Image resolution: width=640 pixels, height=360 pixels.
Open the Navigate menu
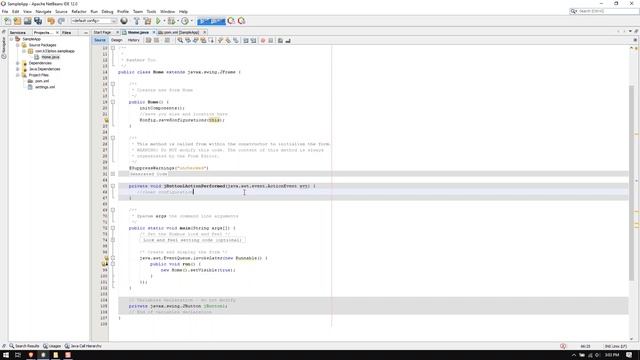(x=43, y=11)
